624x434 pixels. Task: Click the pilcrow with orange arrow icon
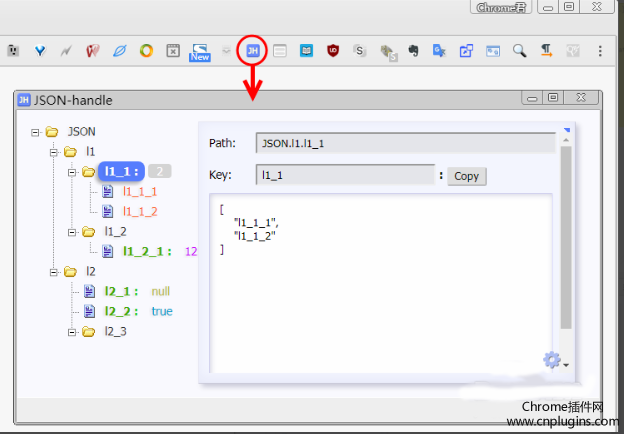pyautogui.click(x=546, y=51)
